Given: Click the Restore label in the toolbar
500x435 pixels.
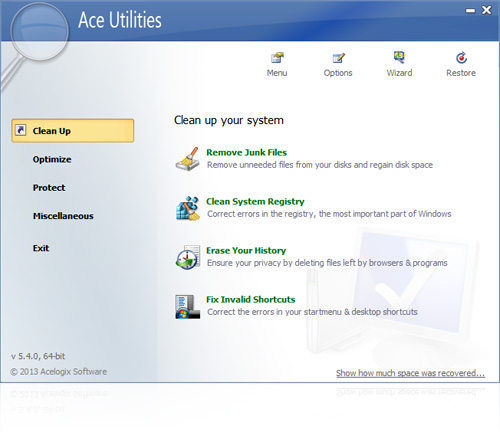Looking at the screenshot, I should [461, 73].
